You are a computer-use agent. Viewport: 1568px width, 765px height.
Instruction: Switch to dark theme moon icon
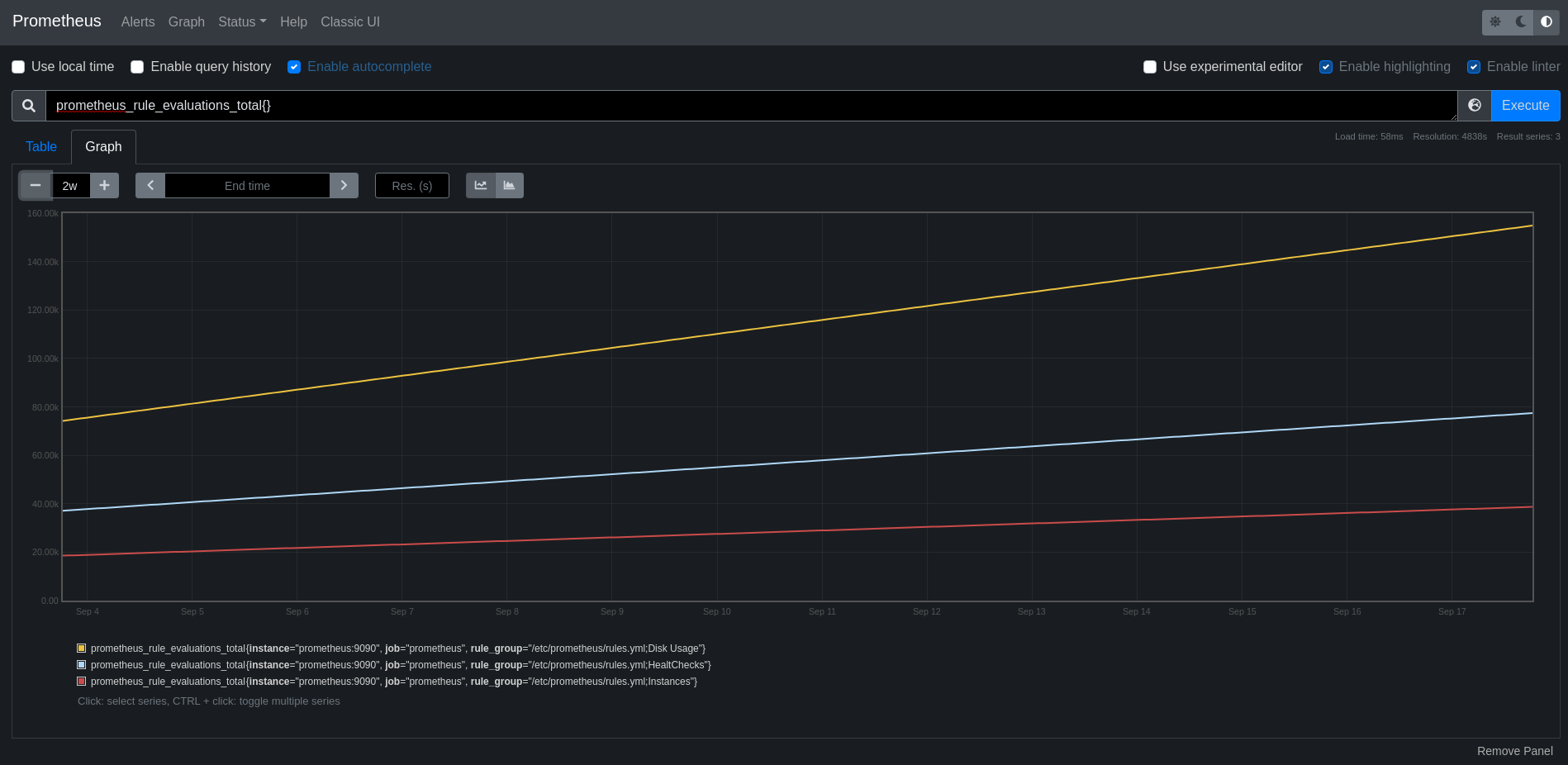(x=1521, y=22)
